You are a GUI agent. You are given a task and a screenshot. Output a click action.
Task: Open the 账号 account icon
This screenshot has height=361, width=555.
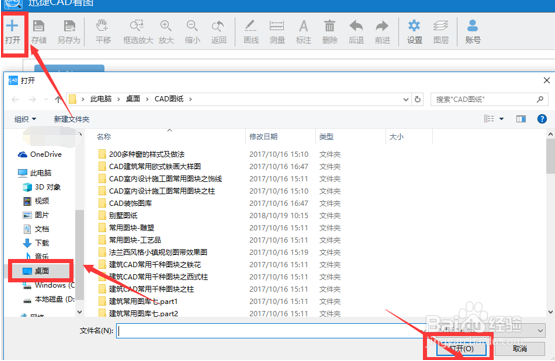click(473, 32)
